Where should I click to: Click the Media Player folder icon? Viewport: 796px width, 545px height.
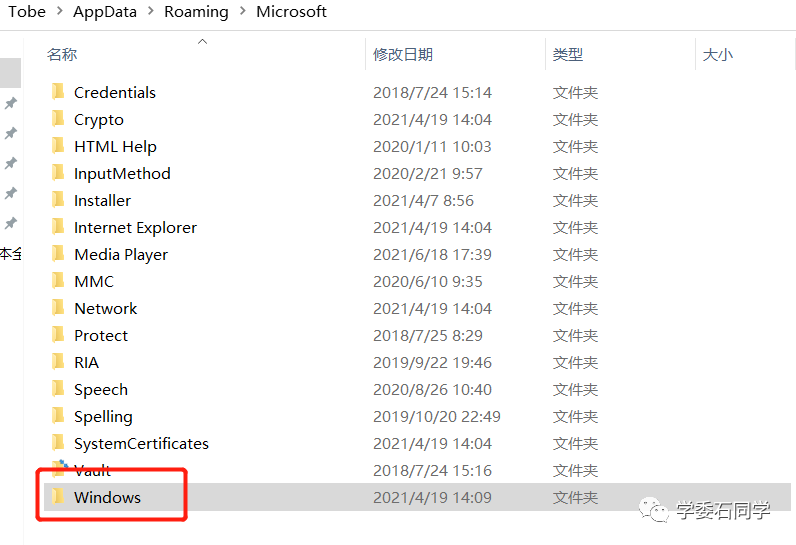point(58,254)
